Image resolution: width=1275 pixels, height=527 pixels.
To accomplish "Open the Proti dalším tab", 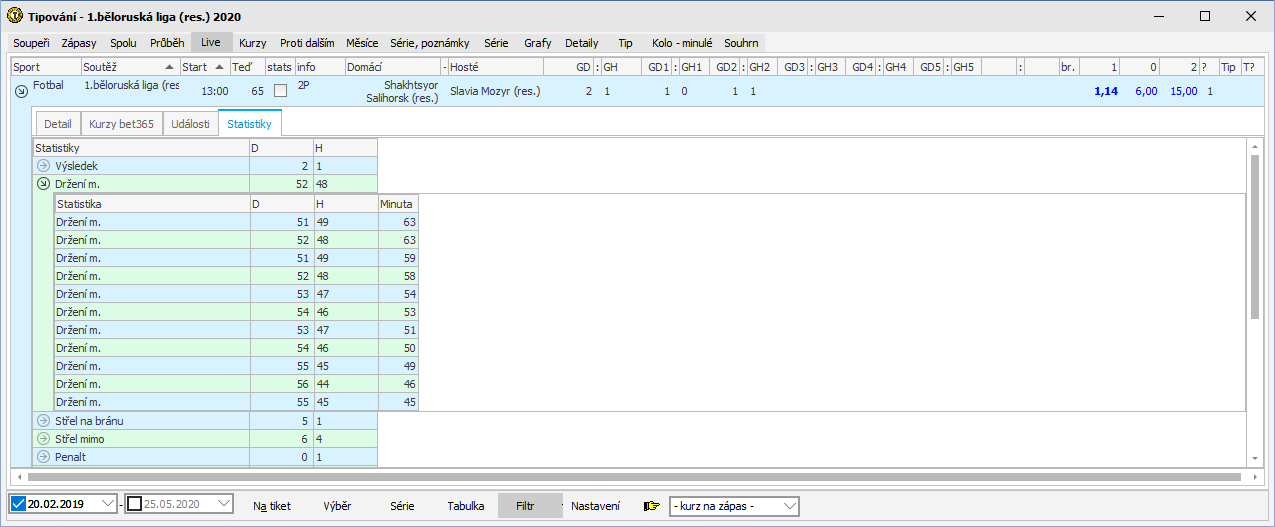I will tap(307, 43).
